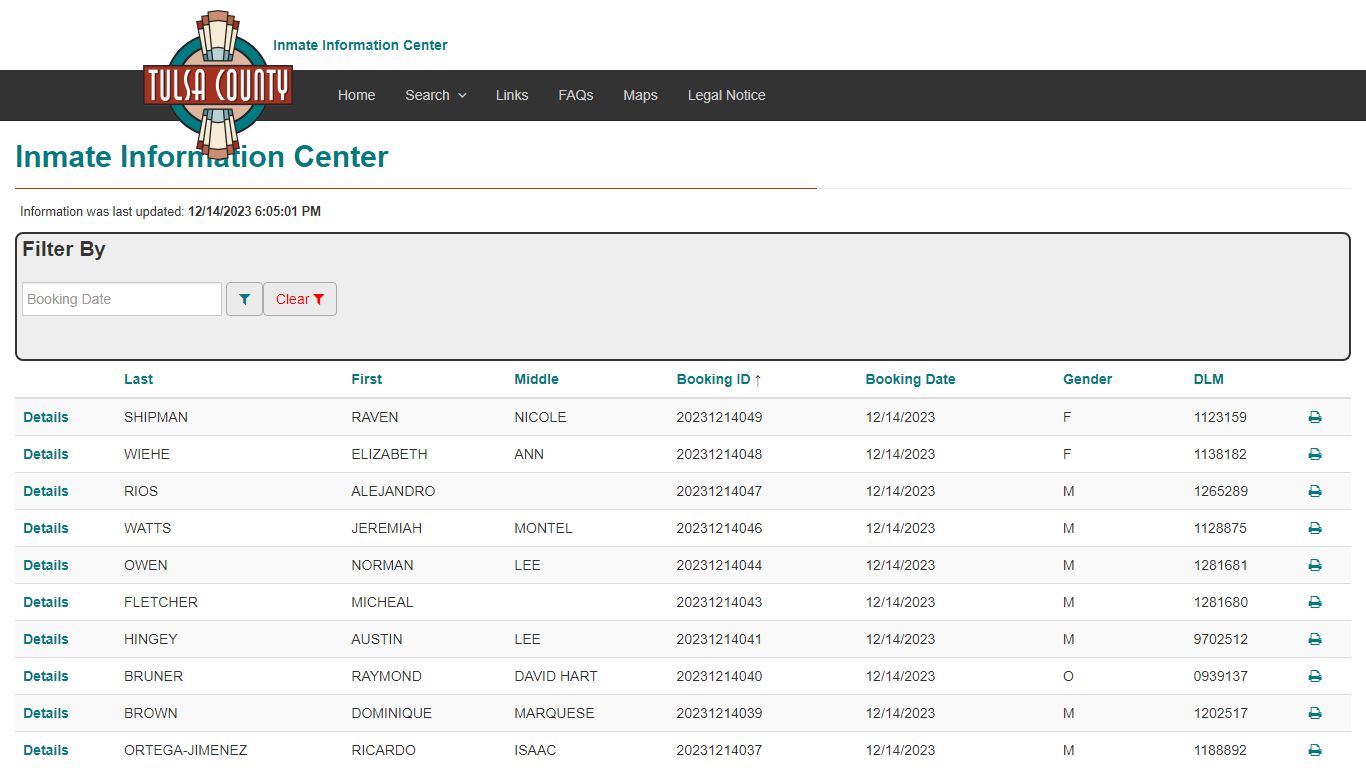
Task: Open Details for RIOS ALEJANDRO
Action: point(46,491)
